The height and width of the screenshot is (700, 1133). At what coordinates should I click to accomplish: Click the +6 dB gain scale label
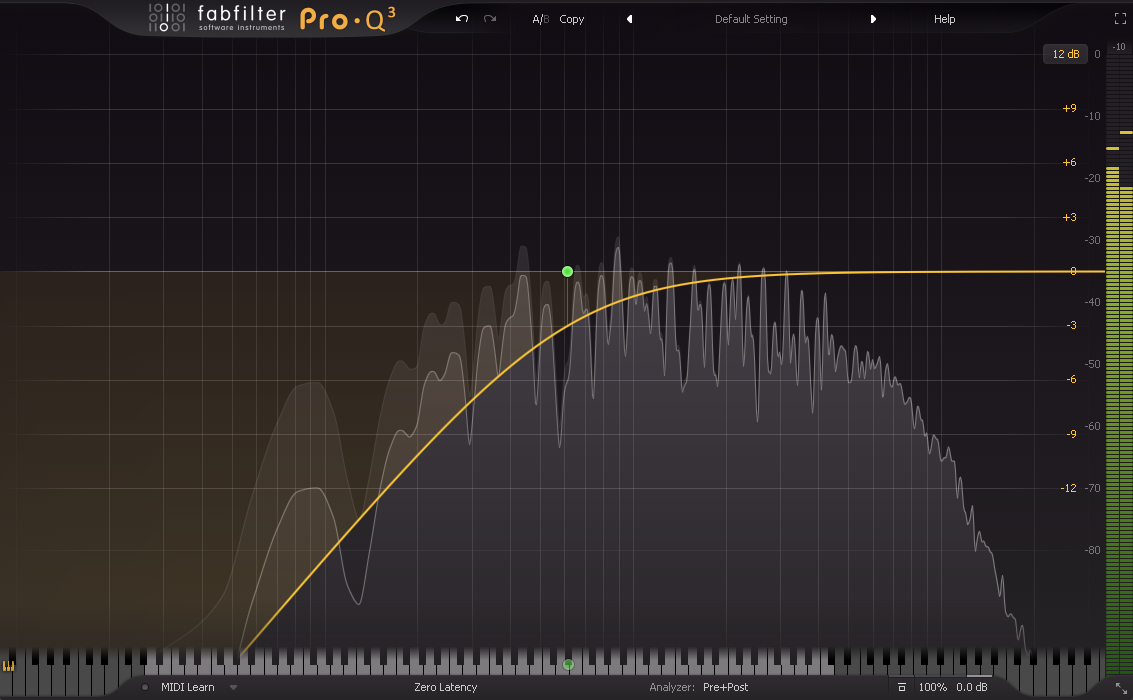coord(1069,163)
